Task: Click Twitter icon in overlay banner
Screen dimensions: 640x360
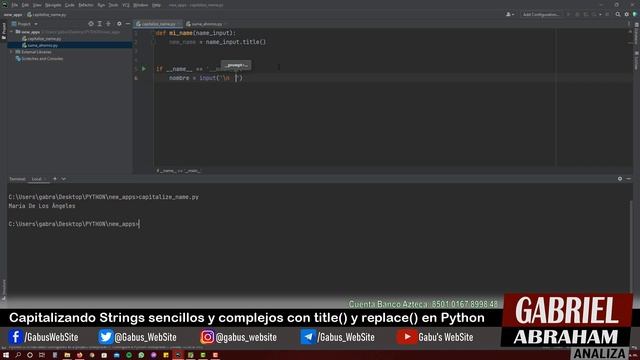Action: (105, 337)
